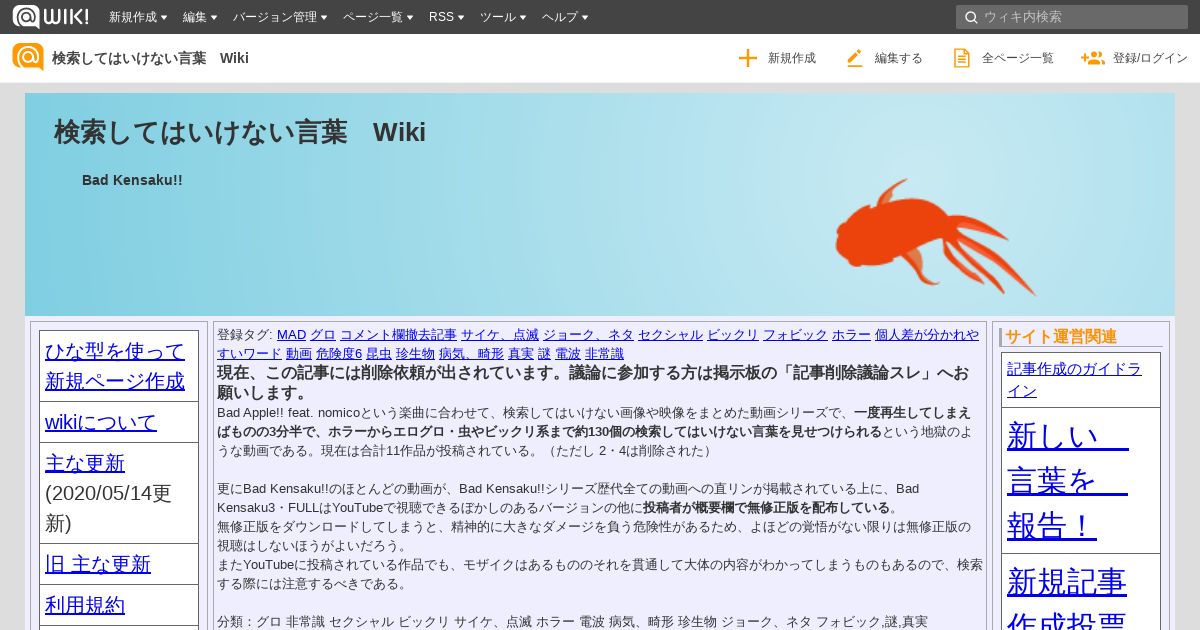Click the document icon for 全ページ一覧
1200x630 pixels.
point(961,58)
